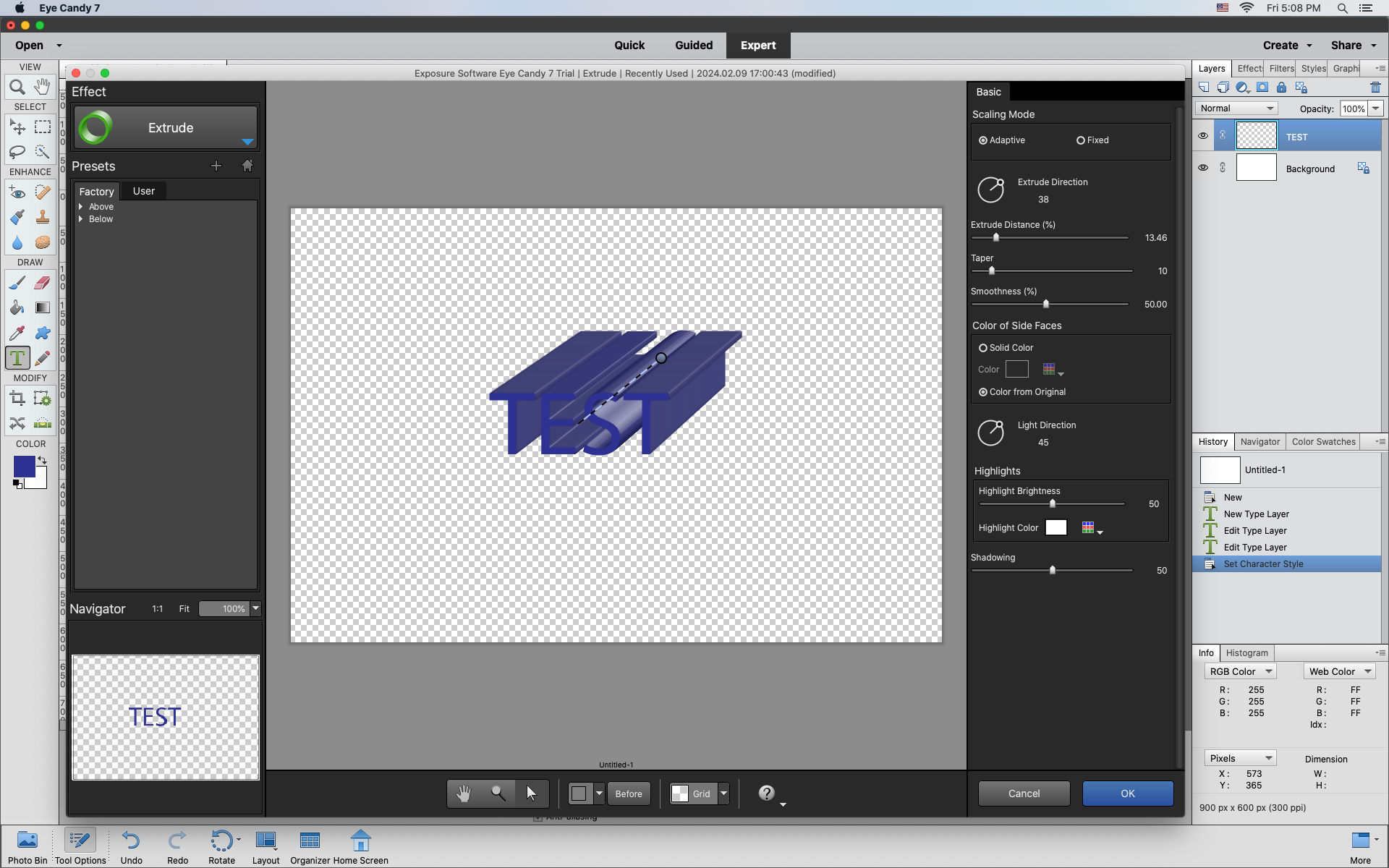Screen dimensions: 1389x868
Task: Select the Eraser tool
Action: (x=41, y=282)
